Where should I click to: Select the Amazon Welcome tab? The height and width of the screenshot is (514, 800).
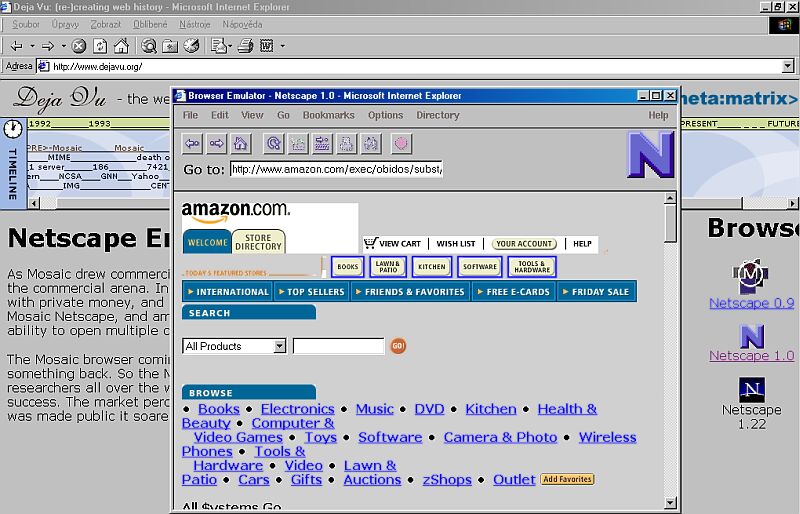click(207, 242)
